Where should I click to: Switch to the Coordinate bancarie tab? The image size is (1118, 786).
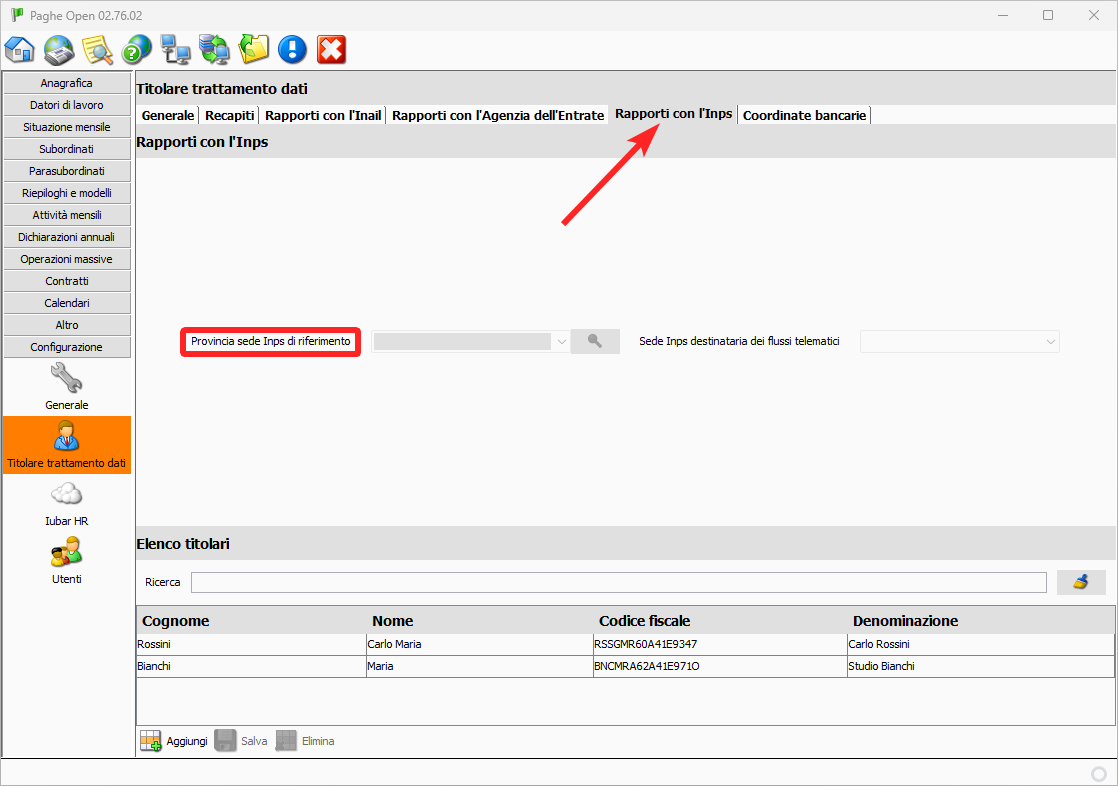click(804, 115)
